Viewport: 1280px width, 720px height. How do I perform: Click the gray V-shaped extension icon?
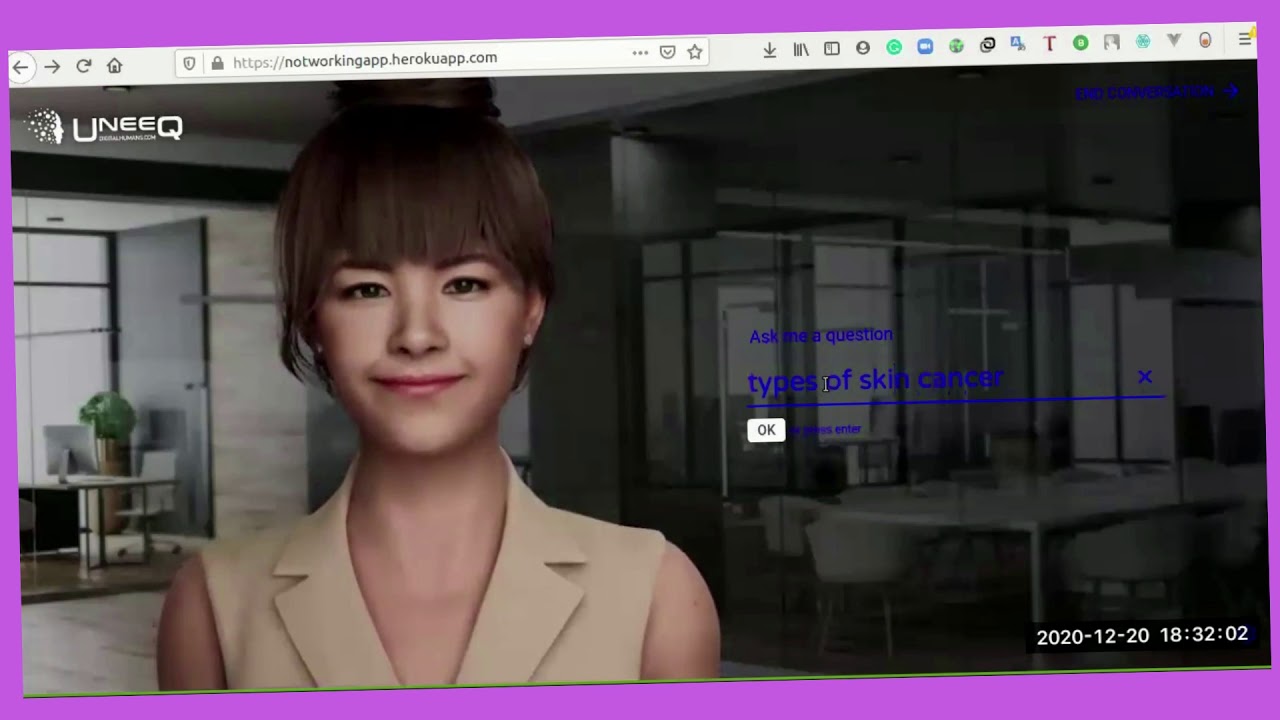[1174, 40]
